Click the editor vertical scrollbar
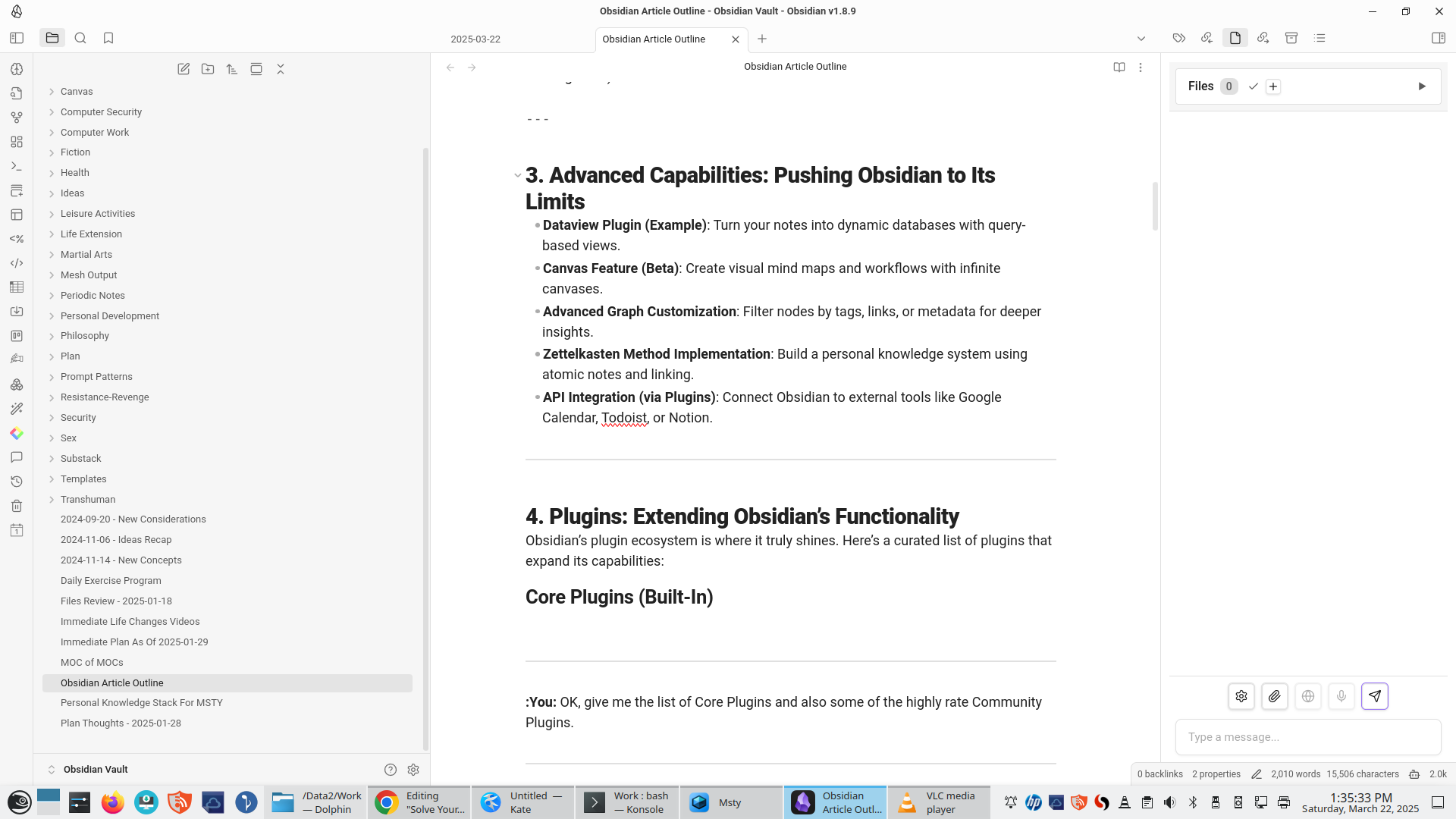 click(x=1154, y=206)
